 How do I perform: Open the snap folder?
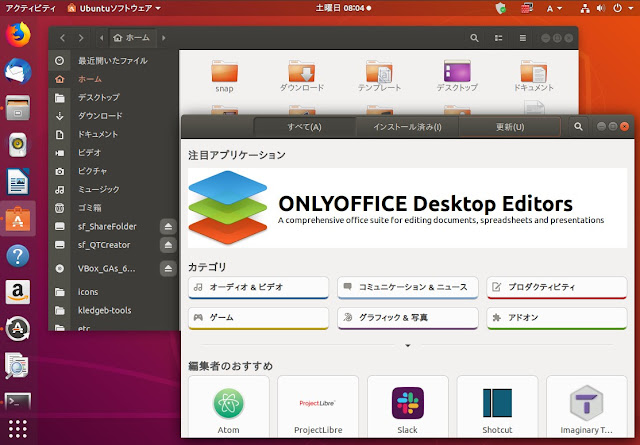coord(224,76)
